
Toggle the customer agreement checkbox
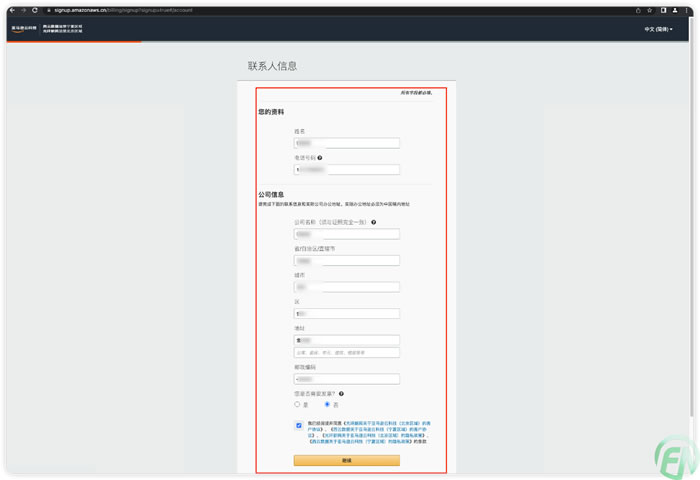[299, 425]
